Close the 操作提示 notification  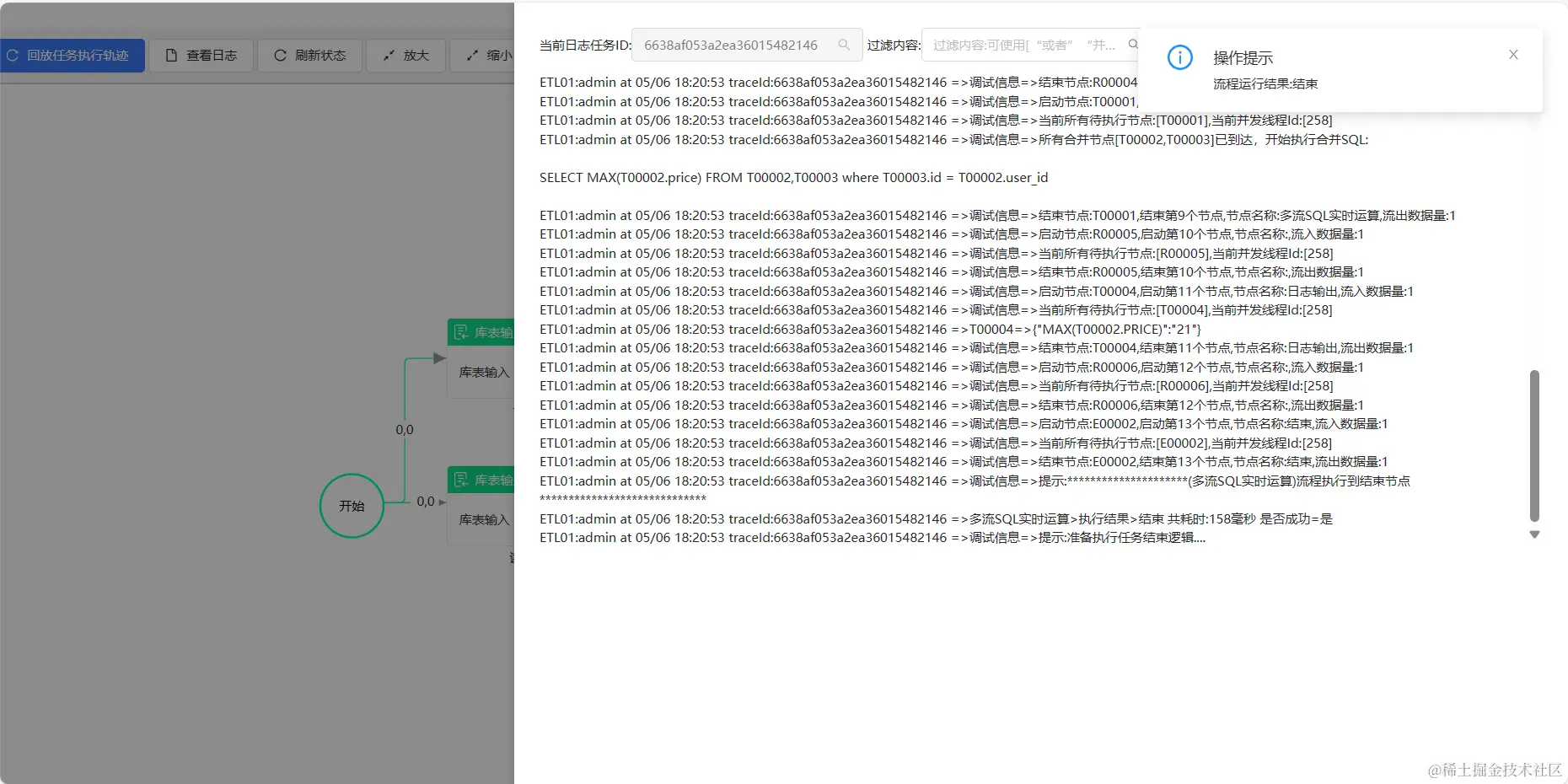1513,55
